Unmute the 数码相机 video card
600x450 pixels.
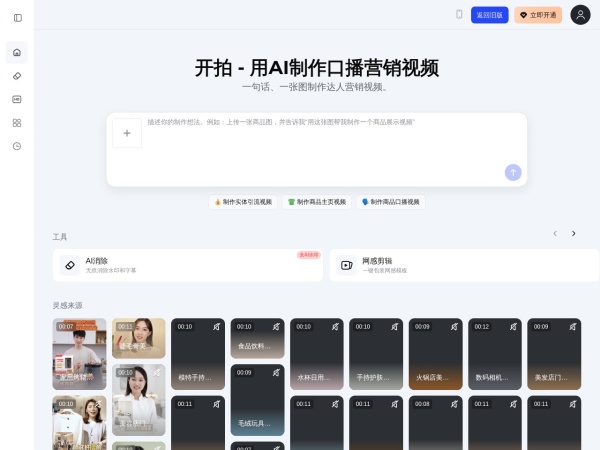click(x=514, y=327)
